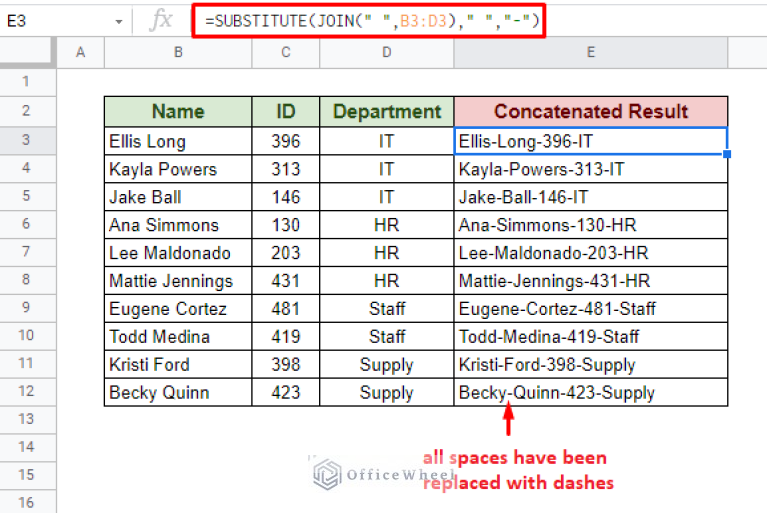Select result cell Lee-Maldonado-203-HR
This screenshot has height=513, width=767.
tap(591, 253)
